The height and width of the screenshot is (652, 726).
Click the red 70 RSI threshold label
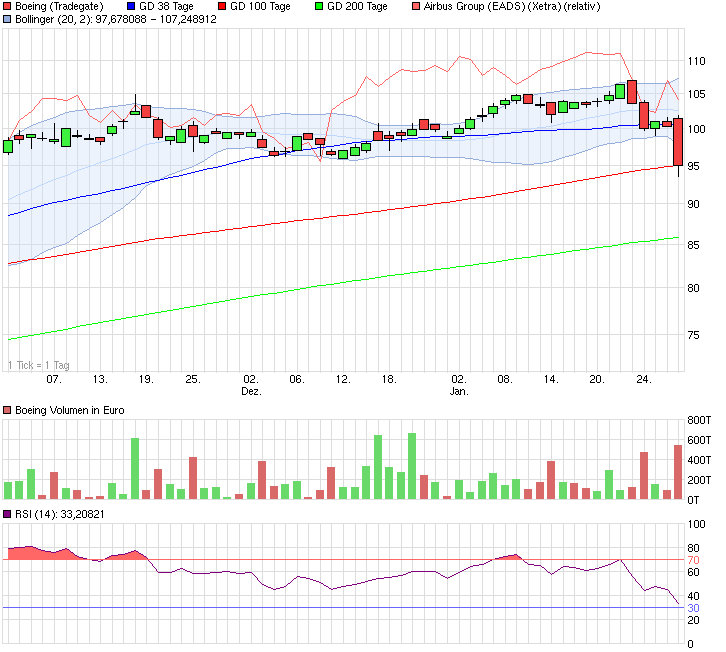coord(693,560)
